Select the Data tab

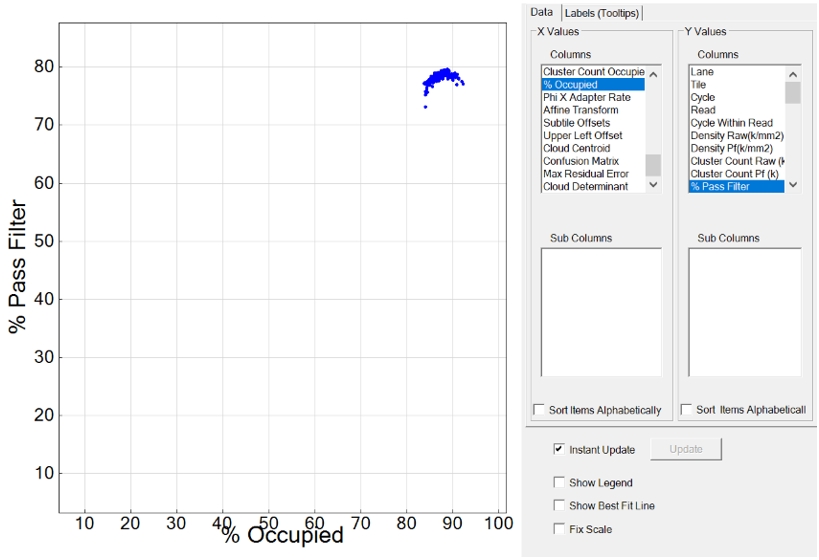point(541,12)
